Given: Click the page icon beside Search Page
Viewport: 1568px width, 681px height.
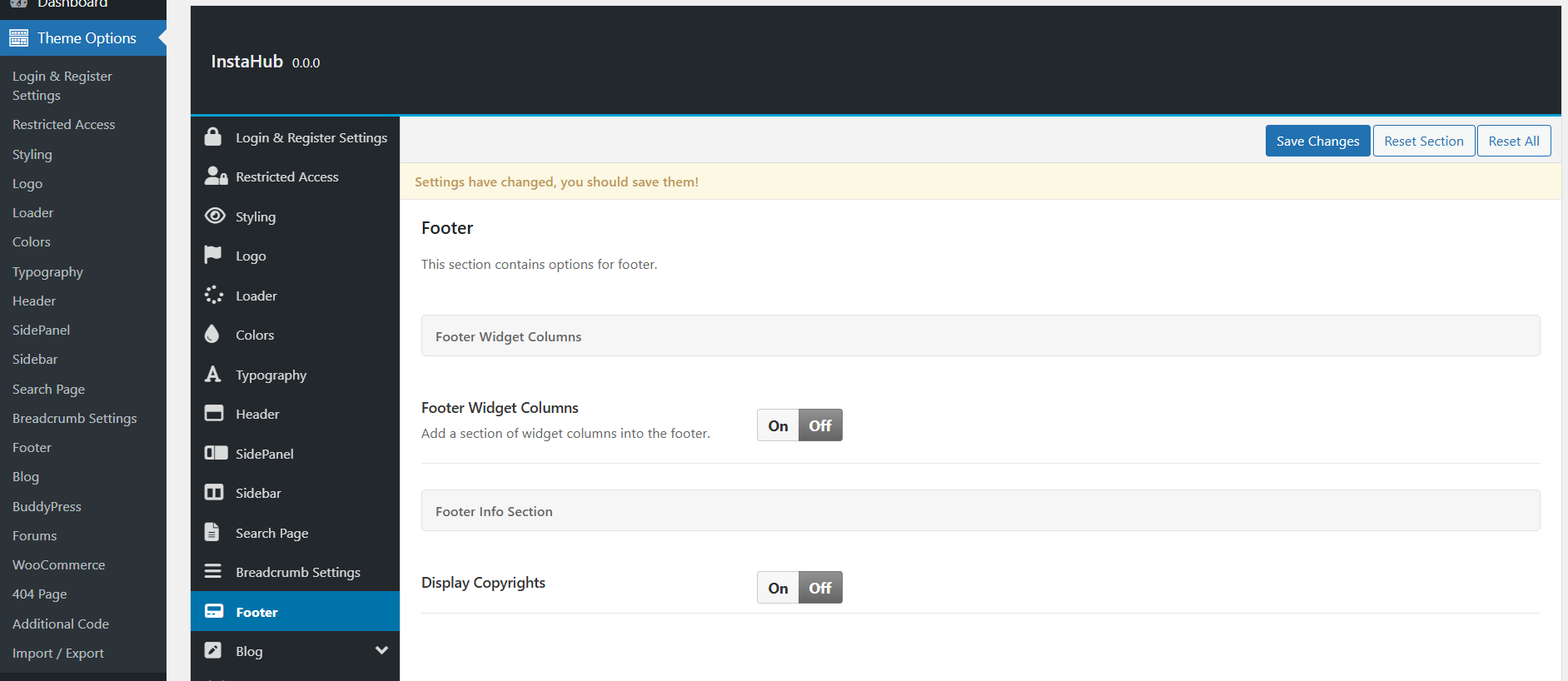Looking at the screenshot, I should [x=212, y=533].
